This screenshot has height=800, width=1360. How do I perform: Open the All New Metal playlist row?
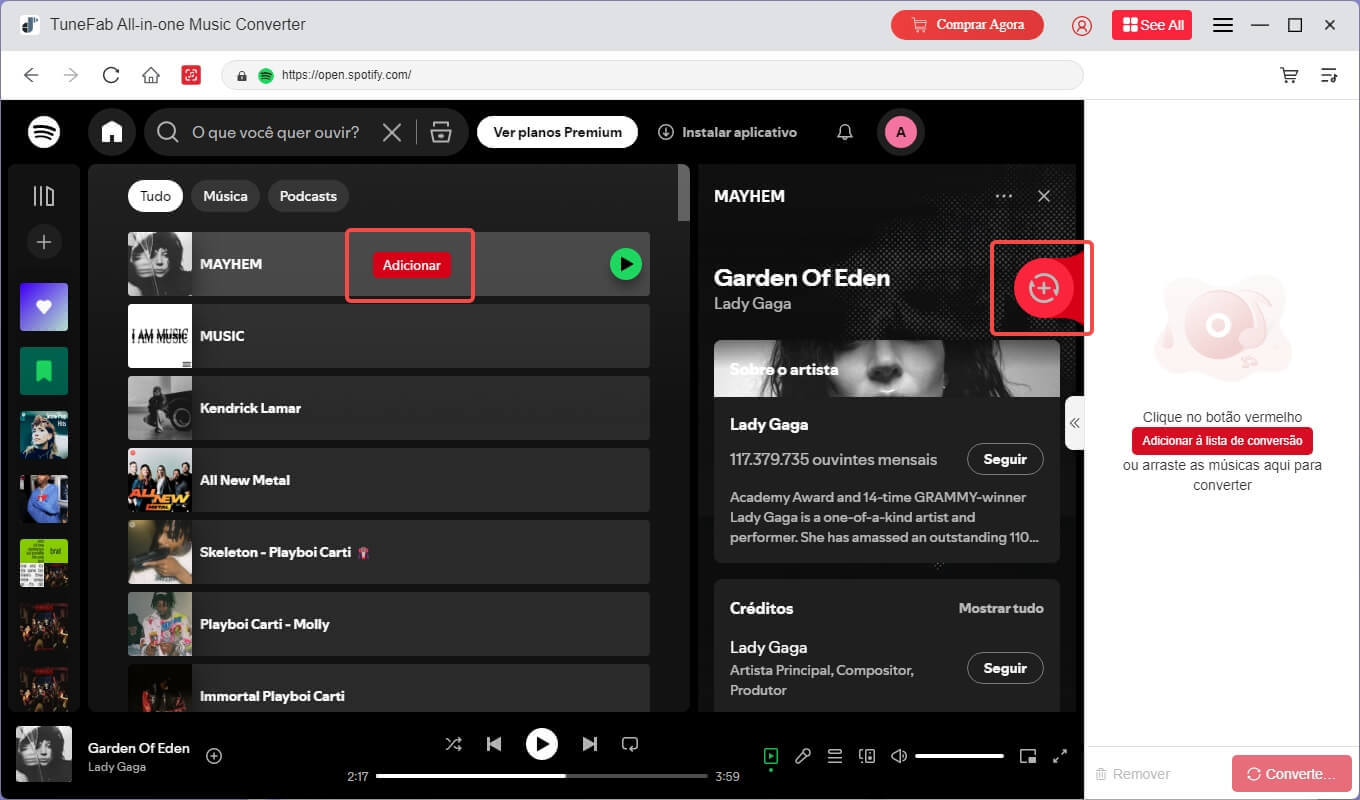(389, 480)
